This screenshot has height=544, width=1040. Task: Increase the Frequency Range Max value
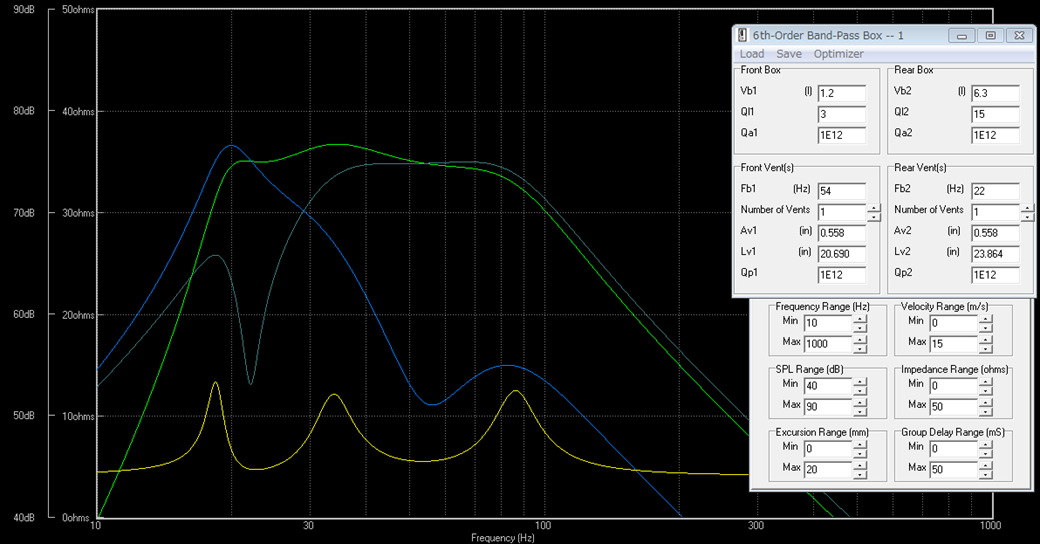coord(860,339)
